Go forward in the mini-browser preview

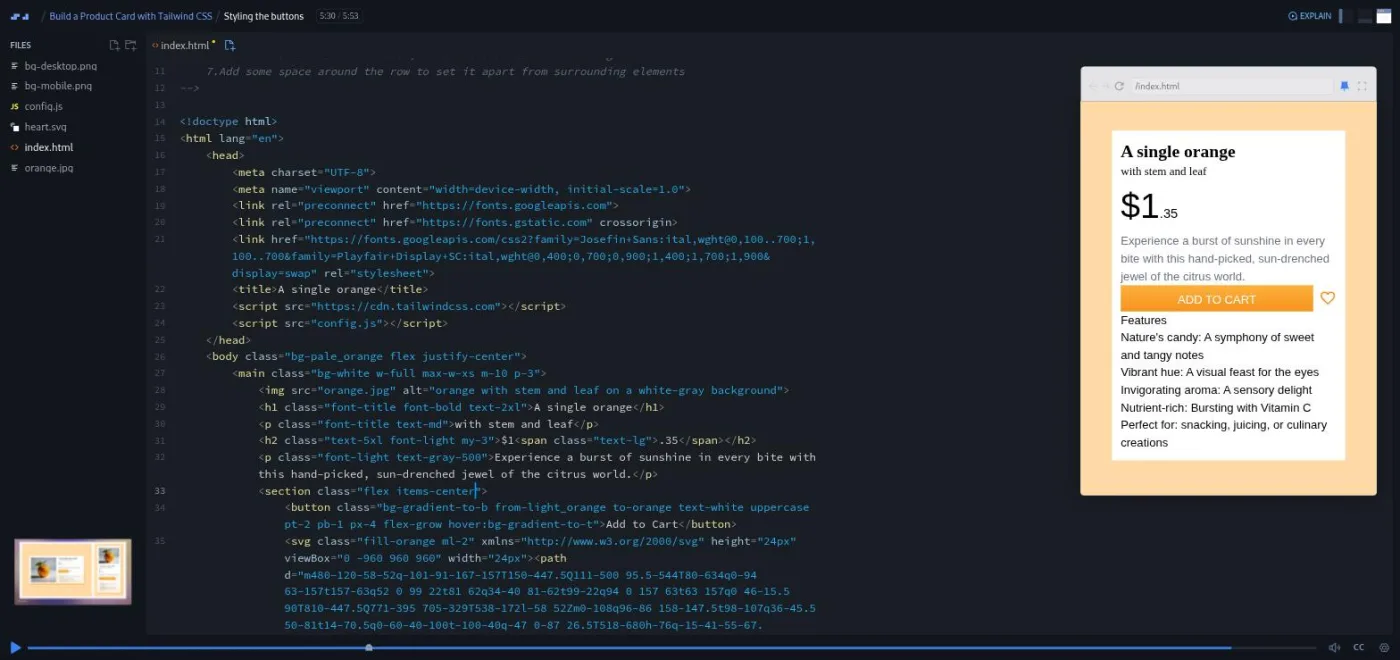coord(1106,86)
